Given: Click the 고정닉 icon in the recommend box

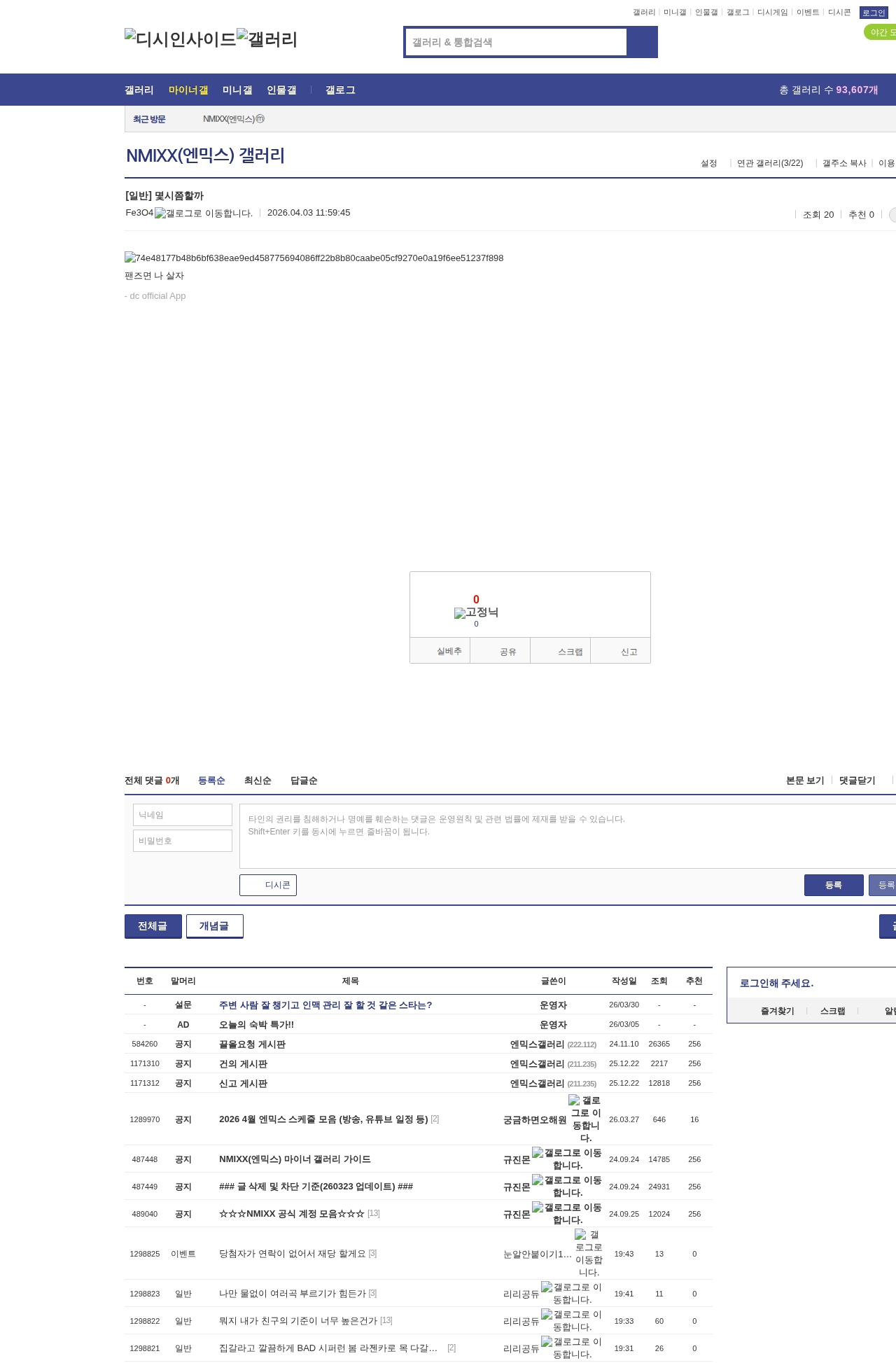Looking at the screenshot, I should 476,613.
